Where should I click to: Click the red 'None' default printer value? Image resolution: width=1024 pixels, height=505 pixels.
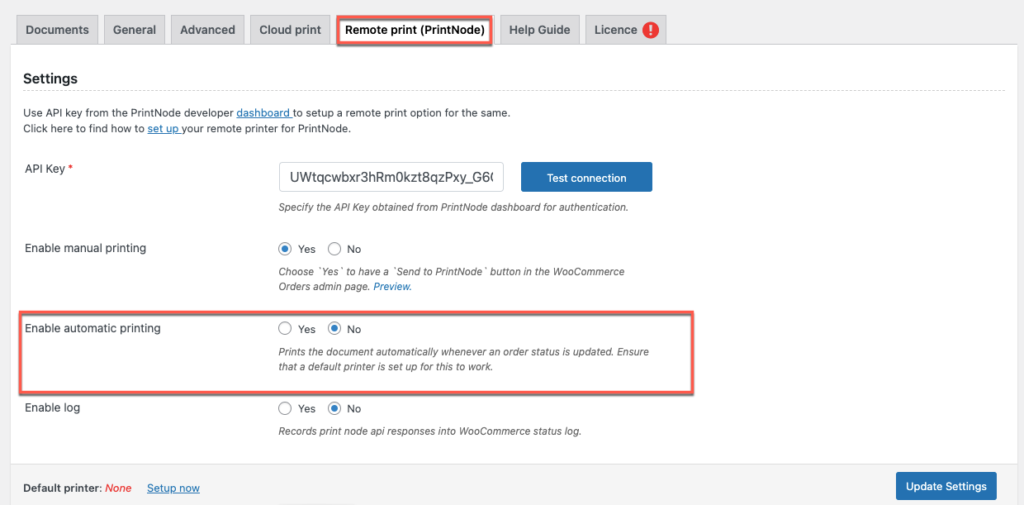tap(118, 488)
